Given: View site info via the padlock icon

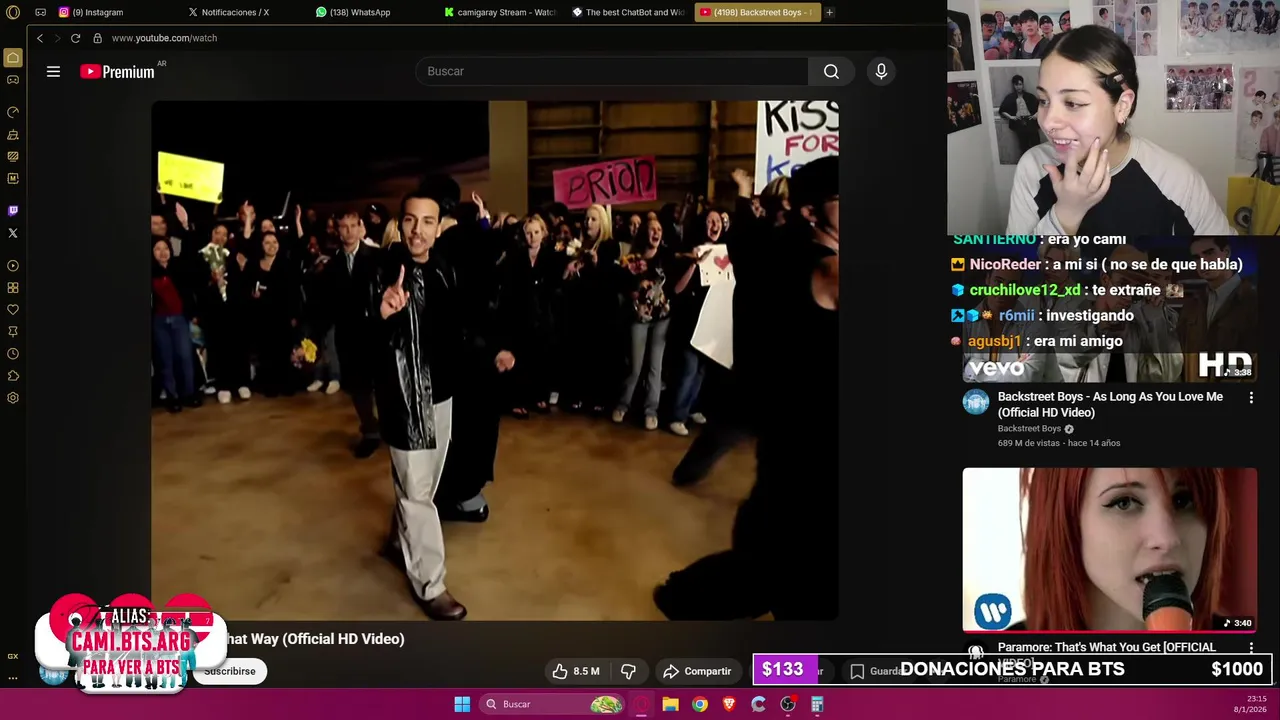Looking at the screenshot, I should pos(97,38).
